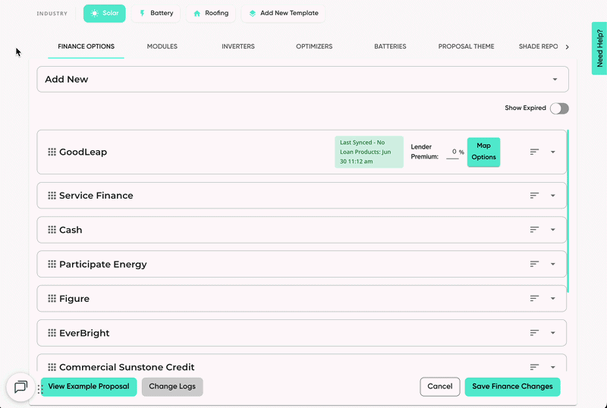Image resolution: width=607 pixels, height=408 pixels.
Task: Toggle the Show Expired switch
Action: 559,108
